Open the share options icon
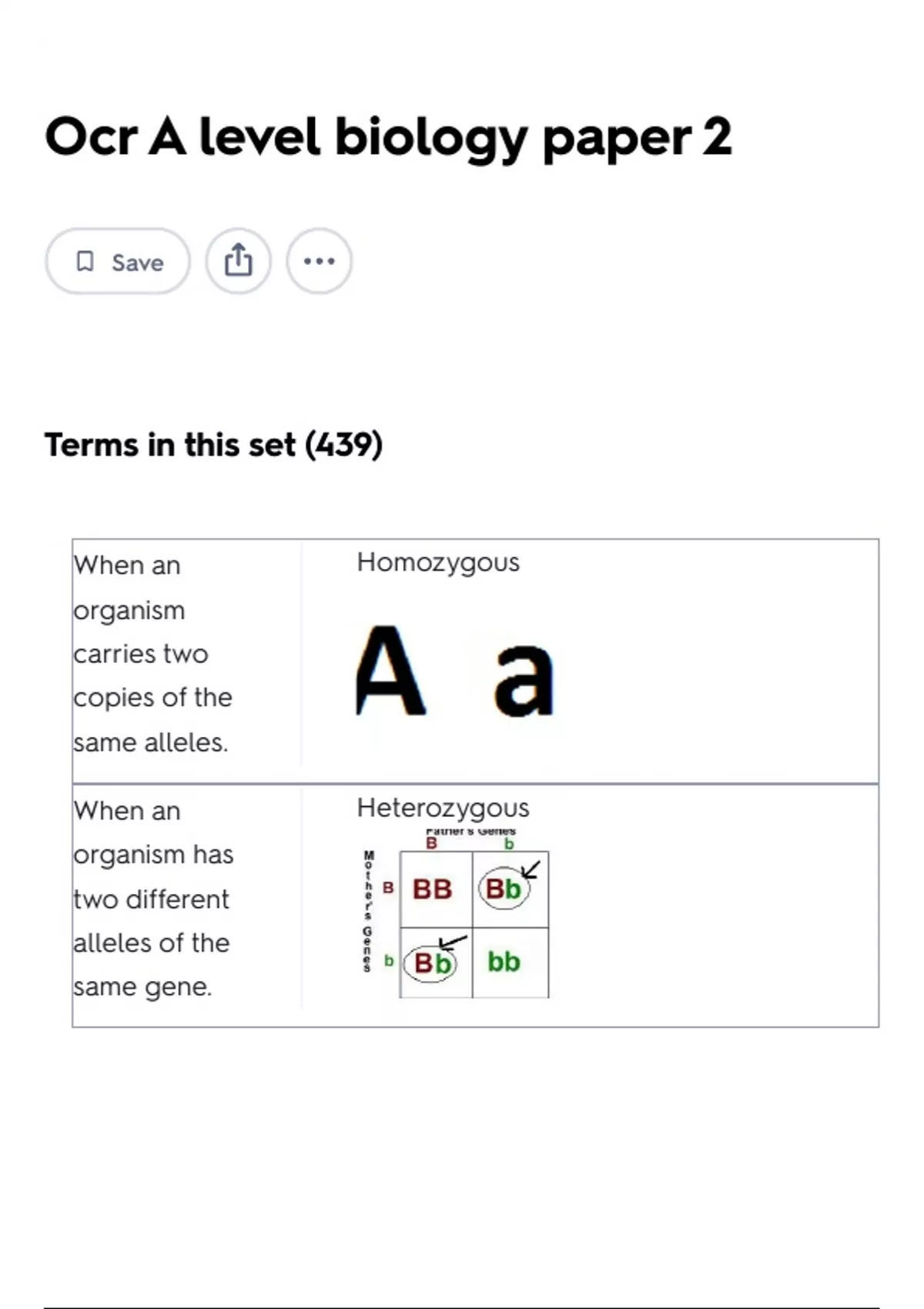 coord(238,261)
